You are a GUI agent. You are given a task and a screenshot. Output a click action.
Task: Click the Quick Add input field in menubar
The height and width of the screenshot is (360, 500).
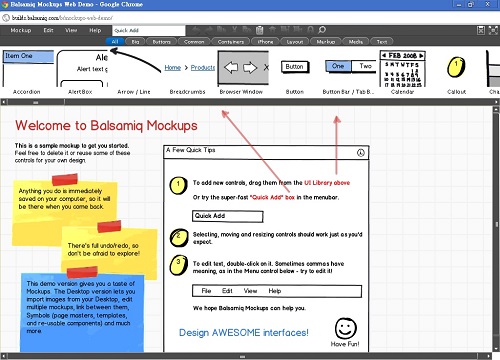pyautogui.click(x=149, y=30)
